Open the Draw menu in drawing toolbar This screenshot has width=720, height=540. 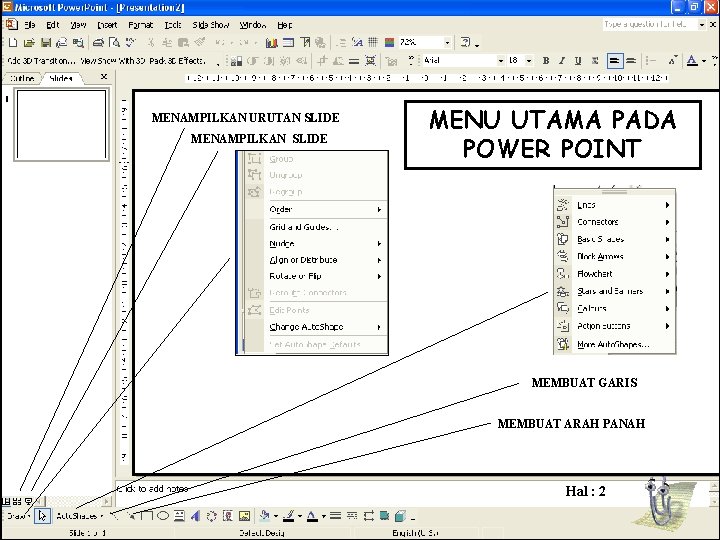pyautogui.click(x=18, y=516)
